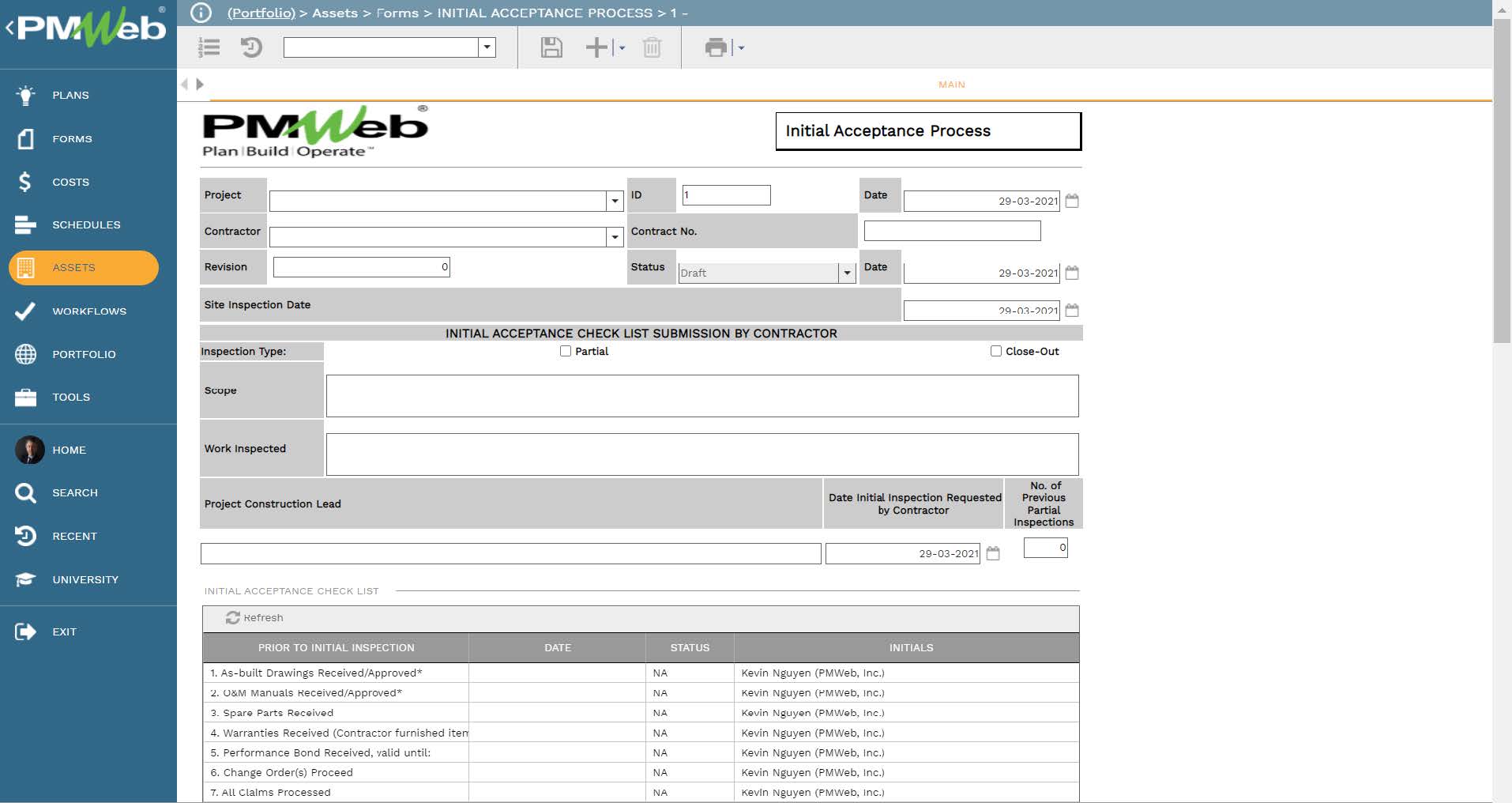
Task: Click into the Contract No. field
Action: [x=952, y=231]
